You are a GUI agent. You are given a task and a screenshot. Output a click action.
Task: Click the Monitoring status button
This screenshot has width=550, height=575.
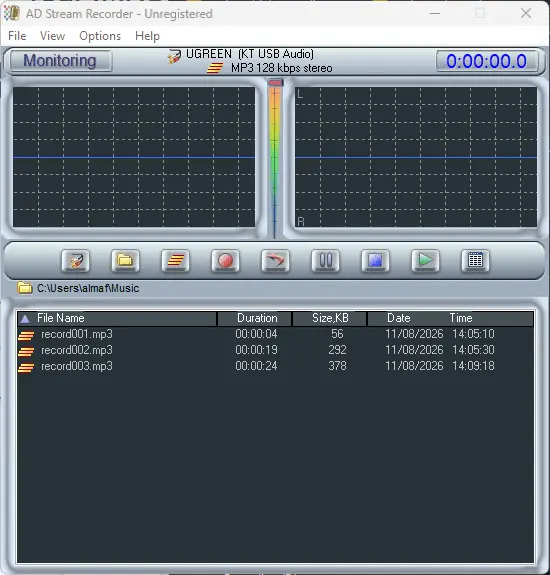pos(60,61)
